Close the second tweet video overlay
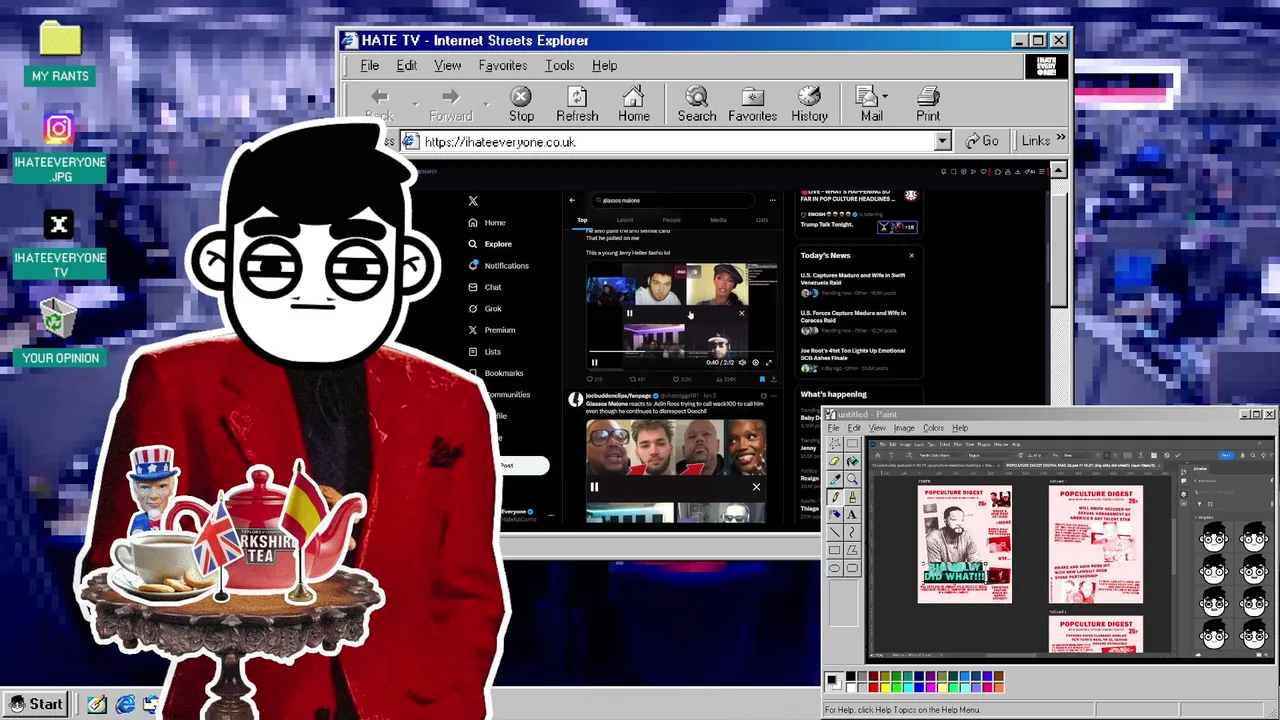Image resolution: width=1280 pixels, height=720 pixels. (756, 487)
